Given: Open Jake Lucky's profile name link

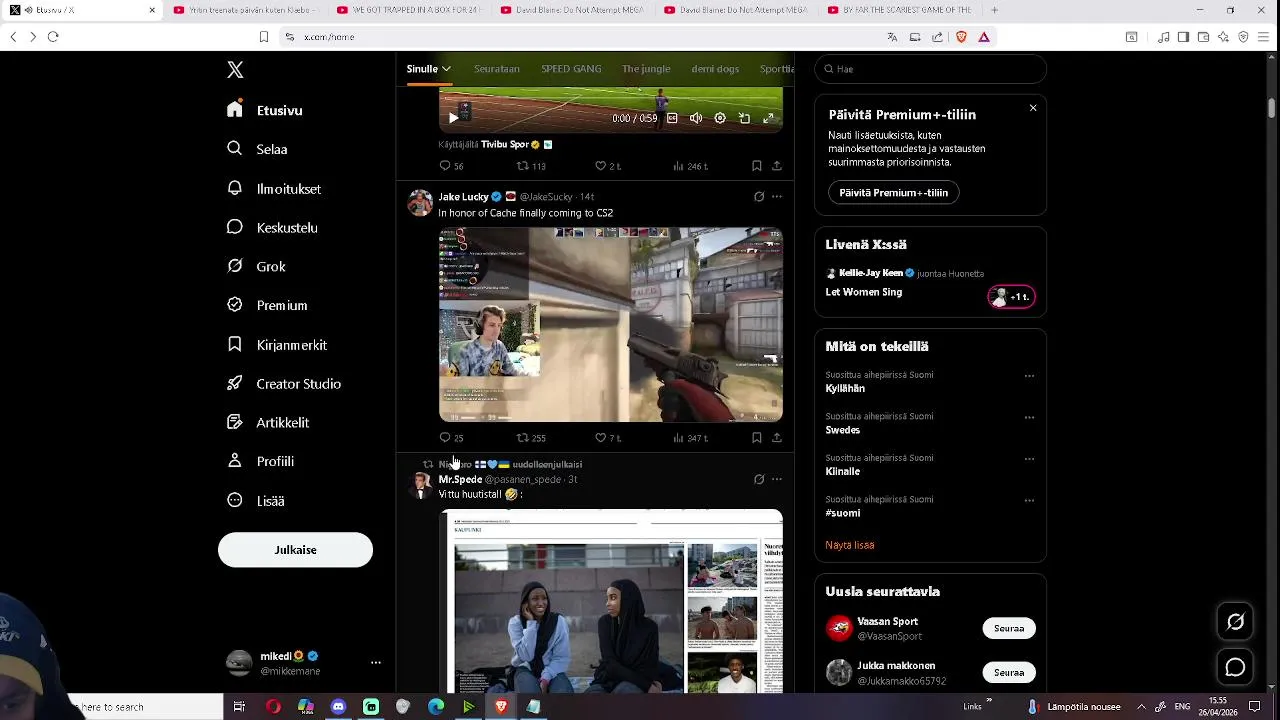Looking at the screenshot, I should click(463, 197).
